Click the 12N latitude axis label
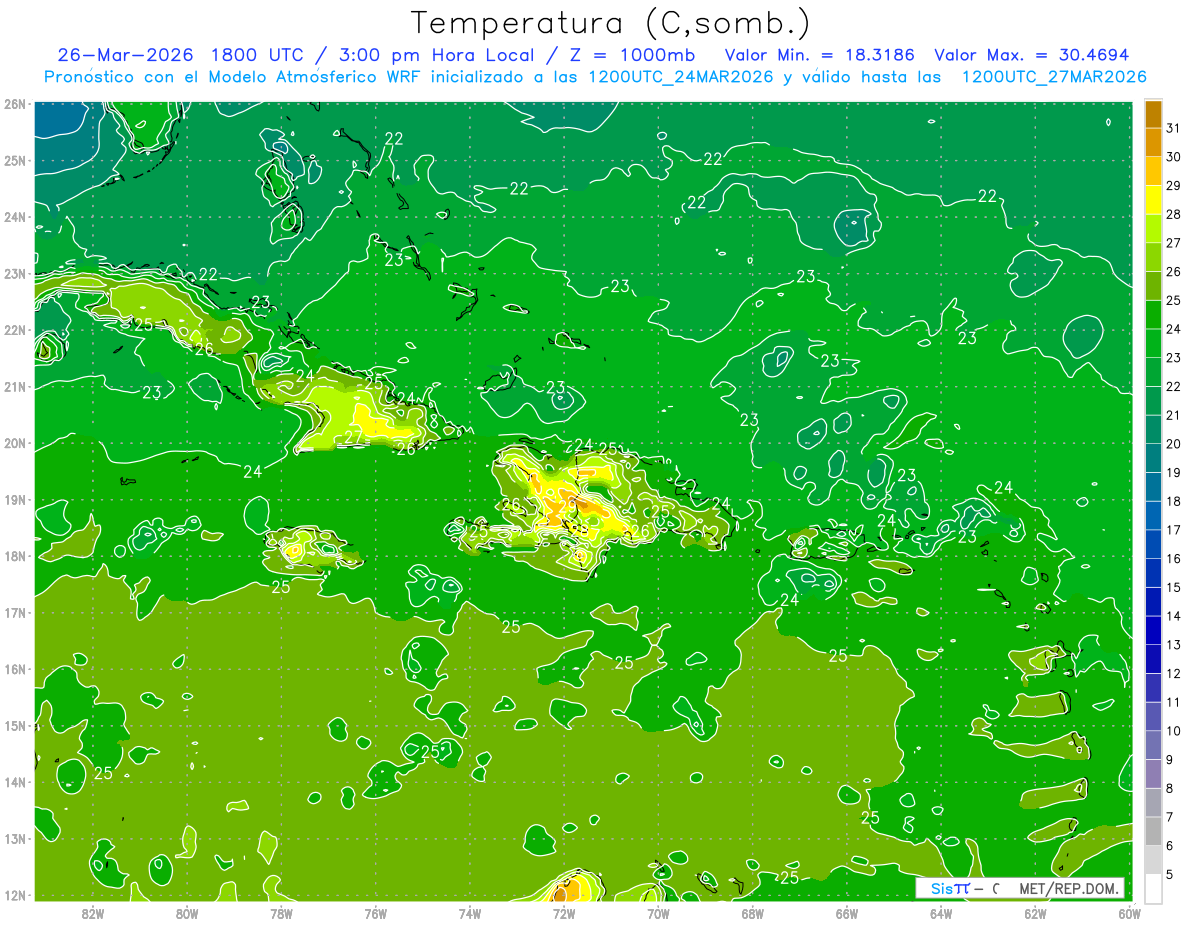The image size is (1200, 927). click(x=14, y=895)
